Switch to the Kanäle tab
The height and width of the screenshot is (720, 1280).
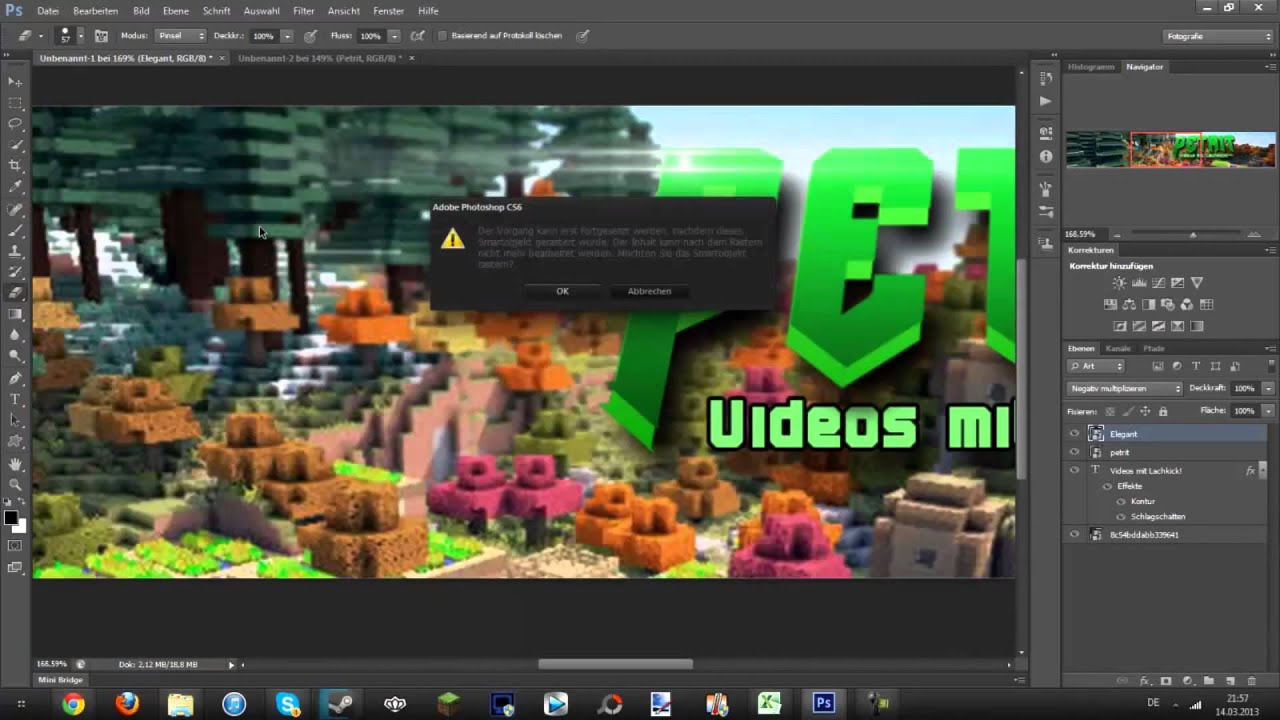click(x=1118, y=348)
